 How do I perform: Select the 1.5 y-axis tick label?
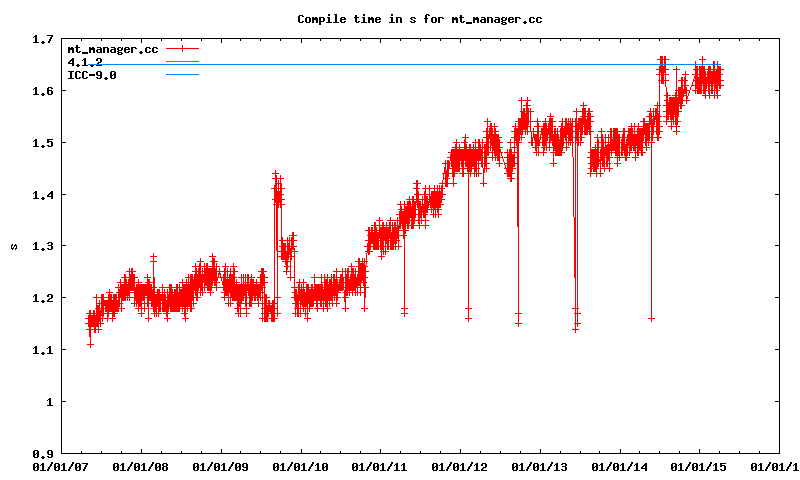tap(42, 143)
